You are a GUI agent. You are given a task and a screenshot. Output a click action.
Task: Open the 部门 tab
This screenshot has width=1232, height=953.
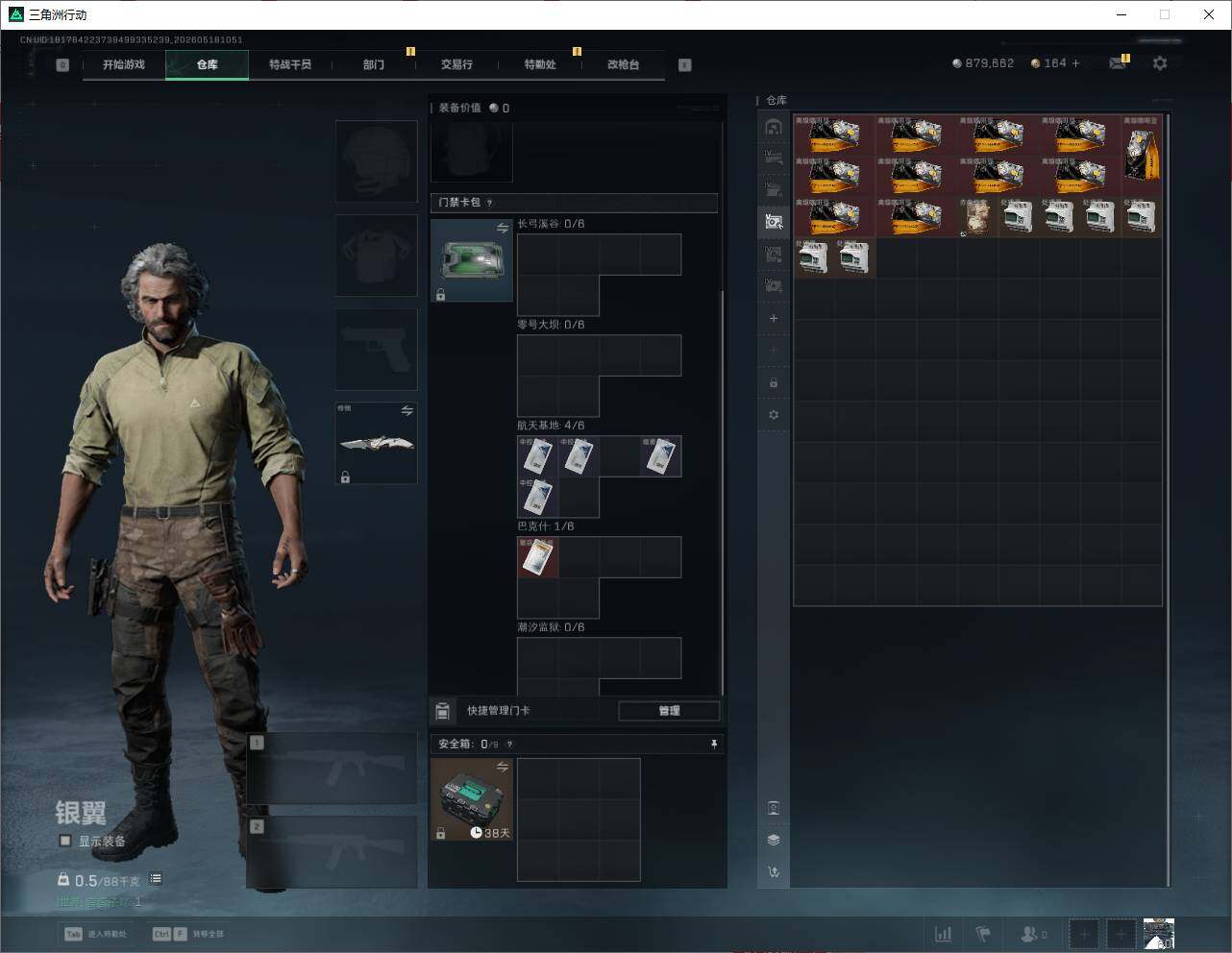click(x=374, y=64)
